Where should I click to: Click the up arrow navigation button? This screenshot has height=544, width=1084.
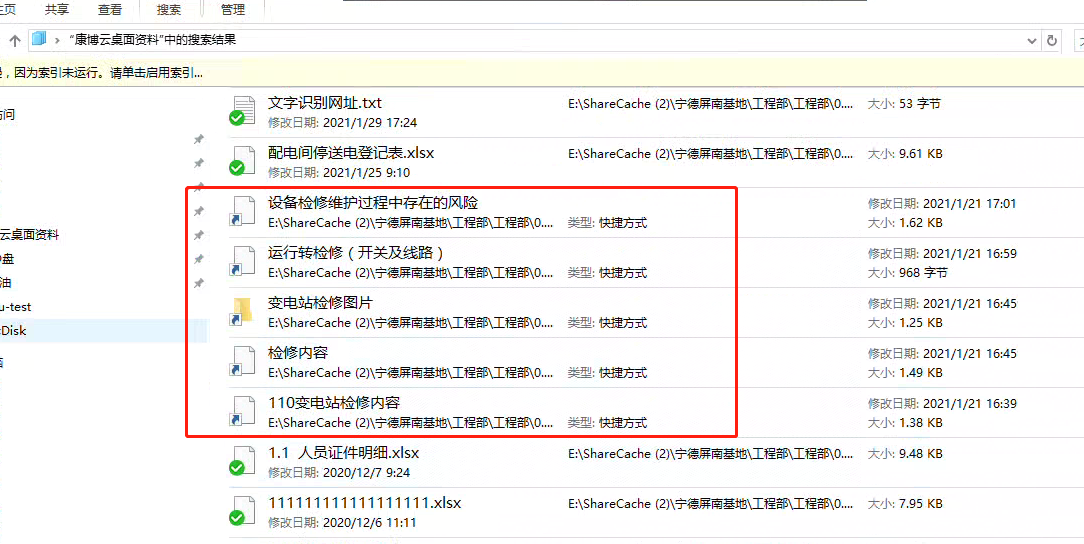15,40
